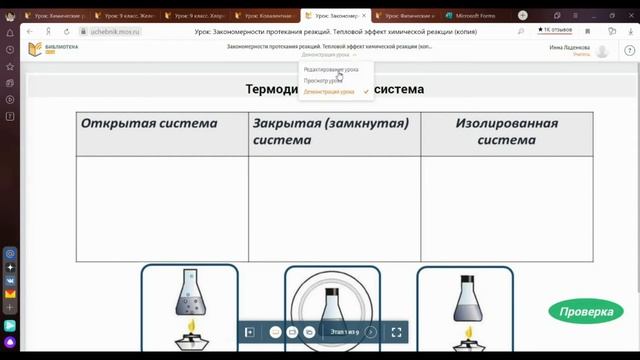640x360 pixels.
Task: Open the 1K отзывов reviews link
Action: click(x=555, y=30)
